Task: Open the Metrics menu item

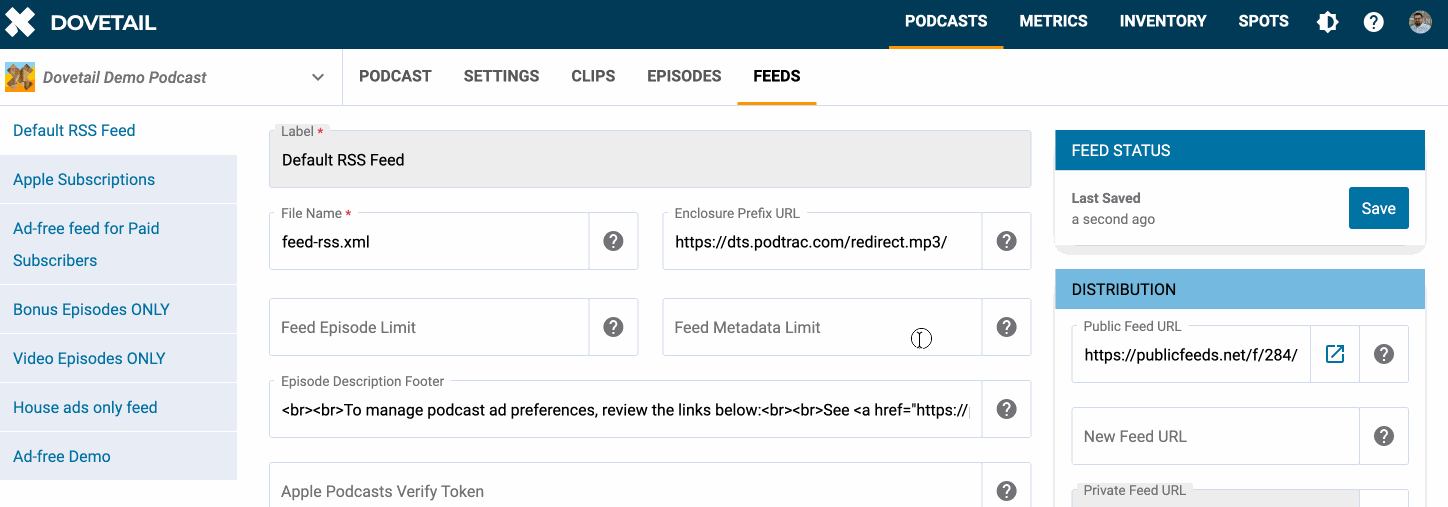Action: 1053,21
